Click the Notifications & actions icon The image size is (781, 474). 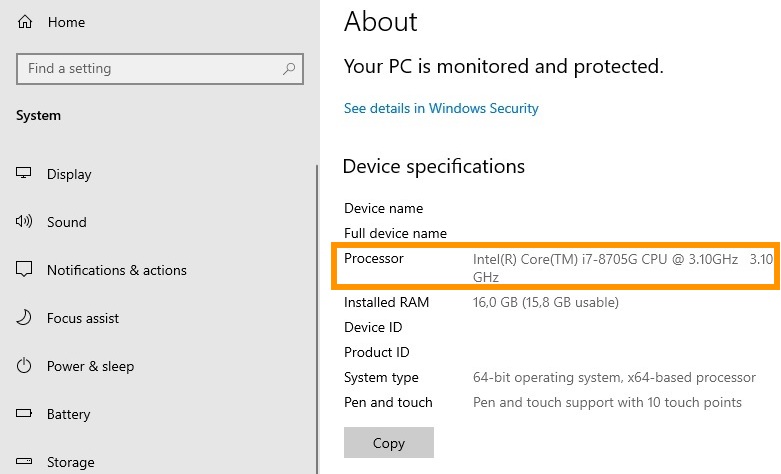coord(25,270)
